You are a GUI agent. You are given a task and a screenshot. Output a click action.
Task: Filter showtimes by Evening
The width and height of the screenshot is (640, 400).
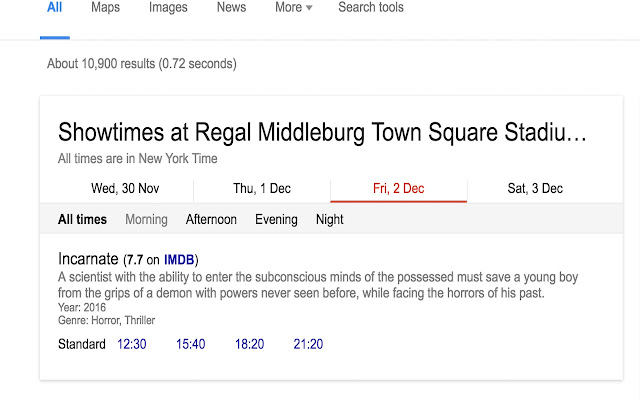pyautogui.click(x=276, y=220)
